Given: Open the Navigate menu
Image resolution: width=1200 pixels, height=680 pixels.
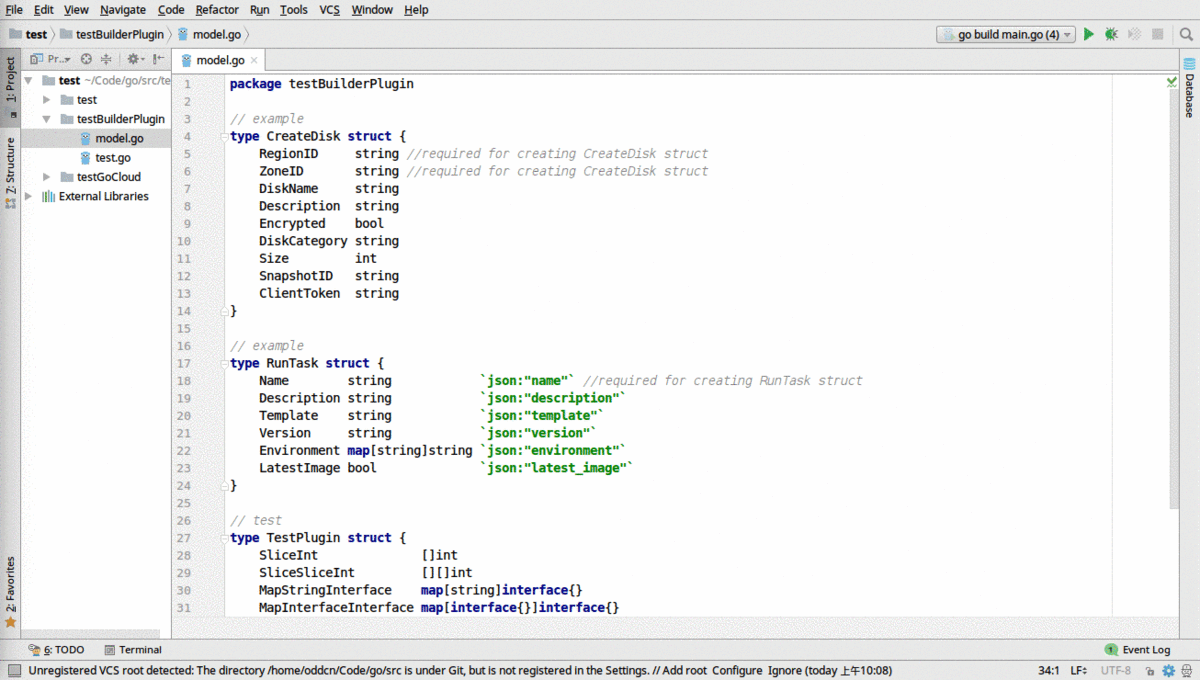Looking at the screenshot, I should tap(122, 9).
